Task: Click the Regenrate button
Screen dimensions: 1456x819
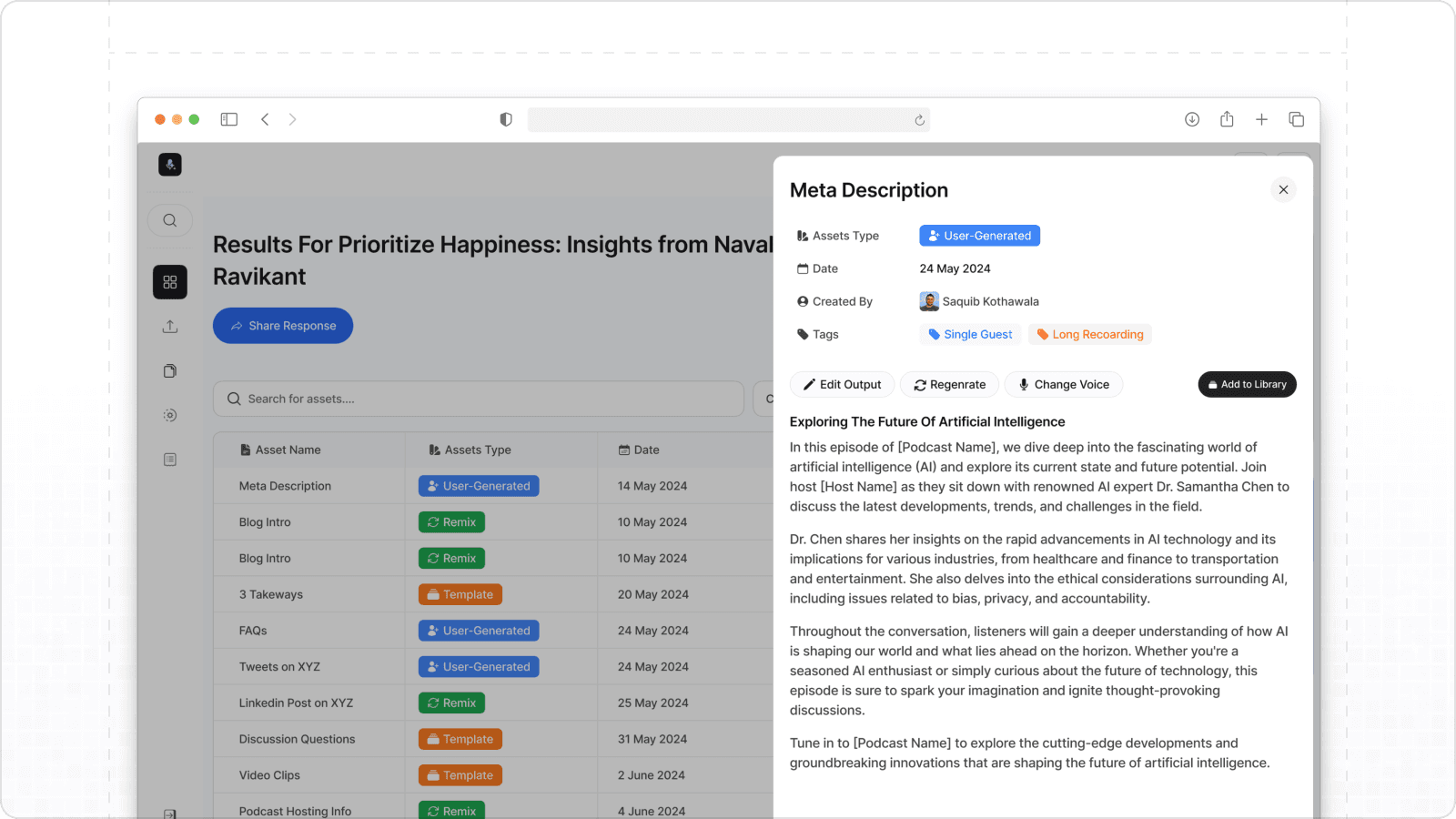Action: [949, 385]
